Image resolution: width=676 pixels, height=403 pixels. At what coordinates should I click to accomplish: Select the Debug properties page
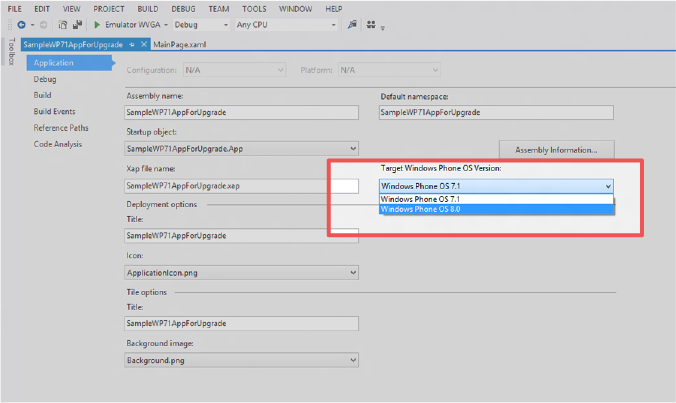click(x=45, y=79)
